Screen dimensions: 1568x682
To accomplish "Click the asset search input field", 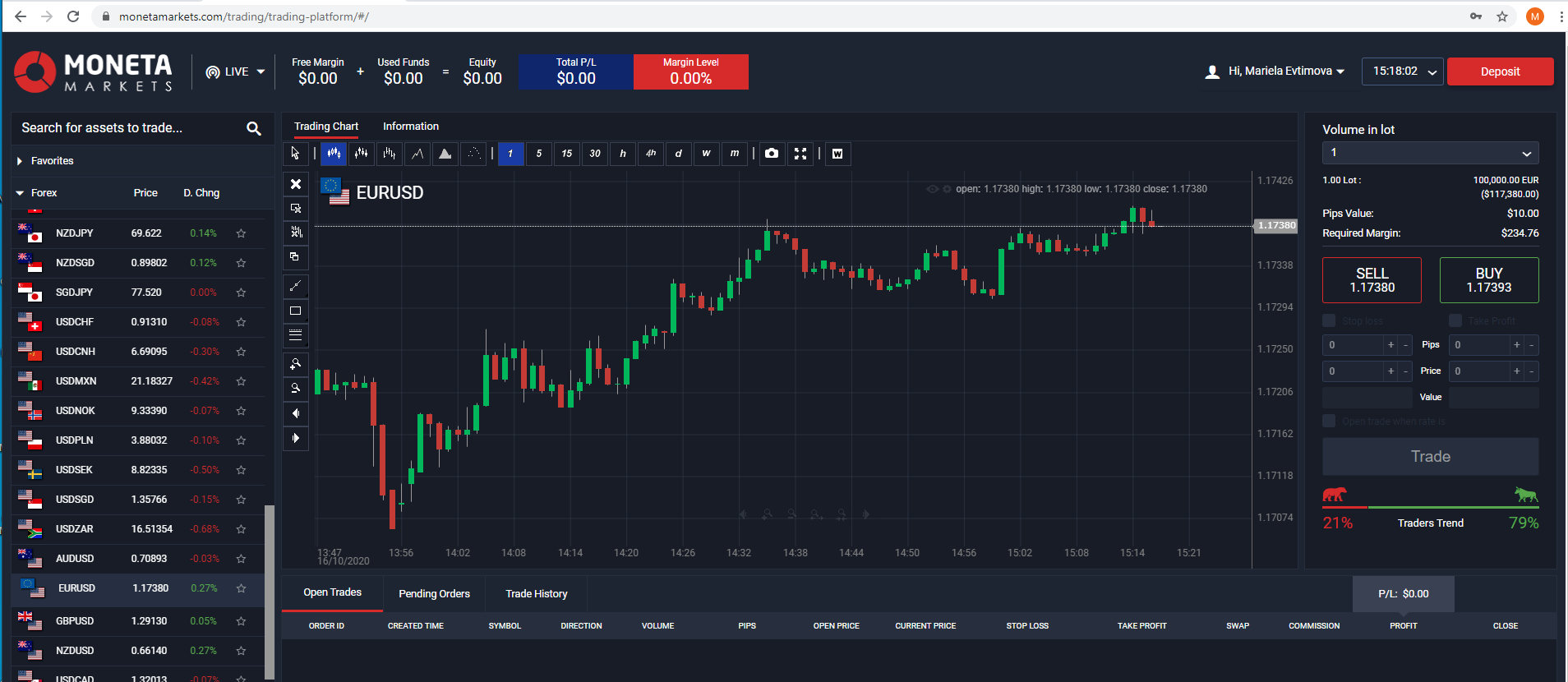I will [127, 128].
